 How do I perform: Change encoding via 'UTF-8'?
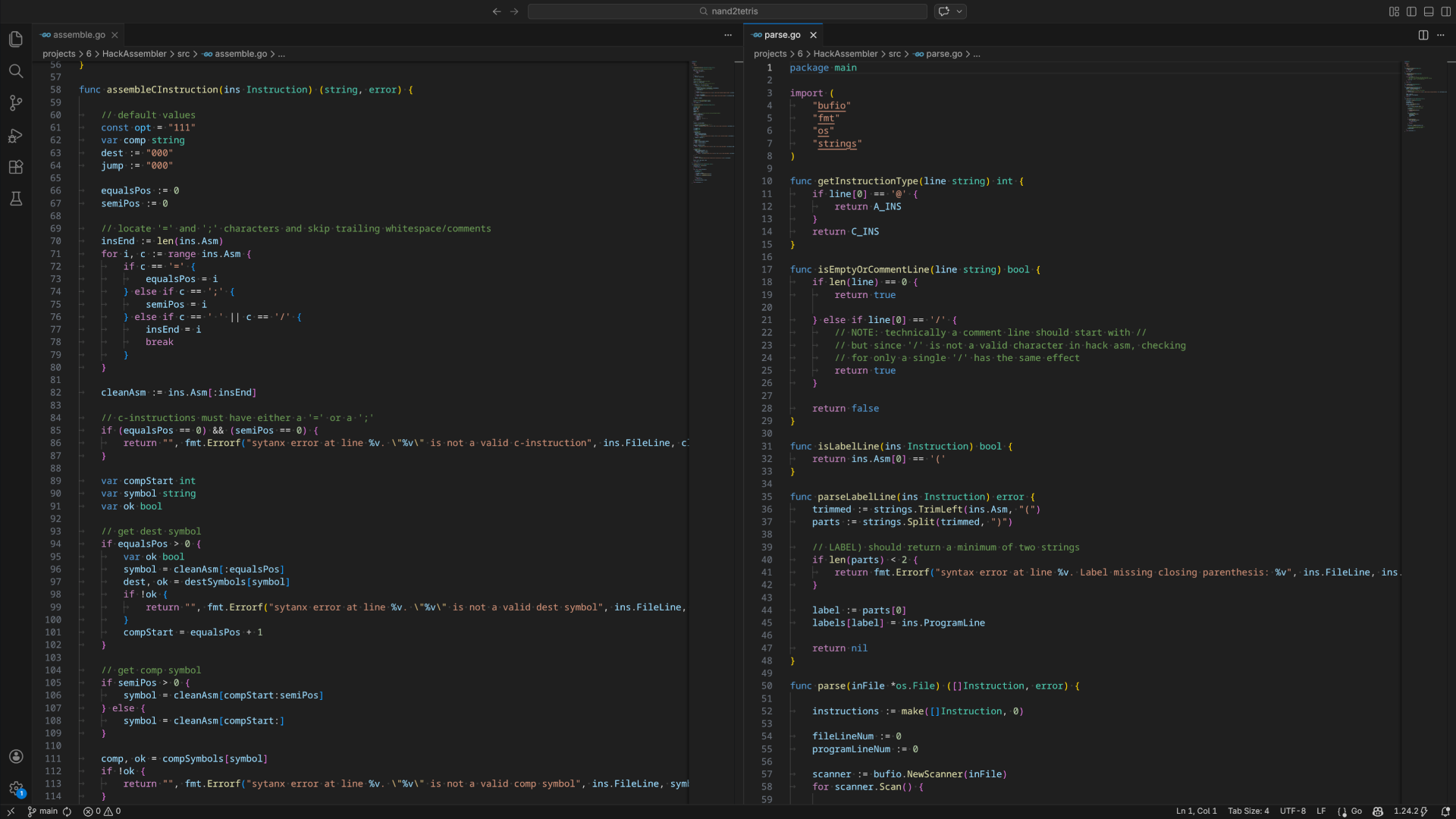tap(1292, 811)
